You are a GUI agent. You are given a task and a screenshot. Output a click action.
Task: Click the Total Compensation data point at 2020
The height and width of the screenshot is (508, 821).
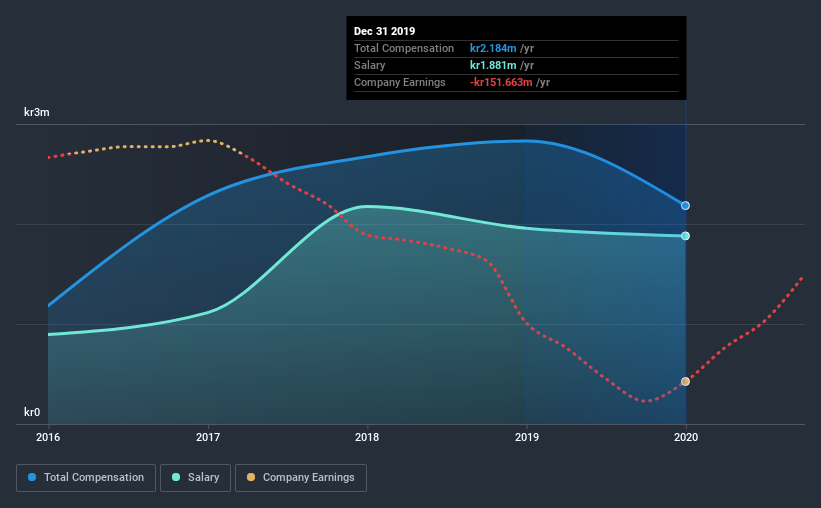[x=685, y=206]
